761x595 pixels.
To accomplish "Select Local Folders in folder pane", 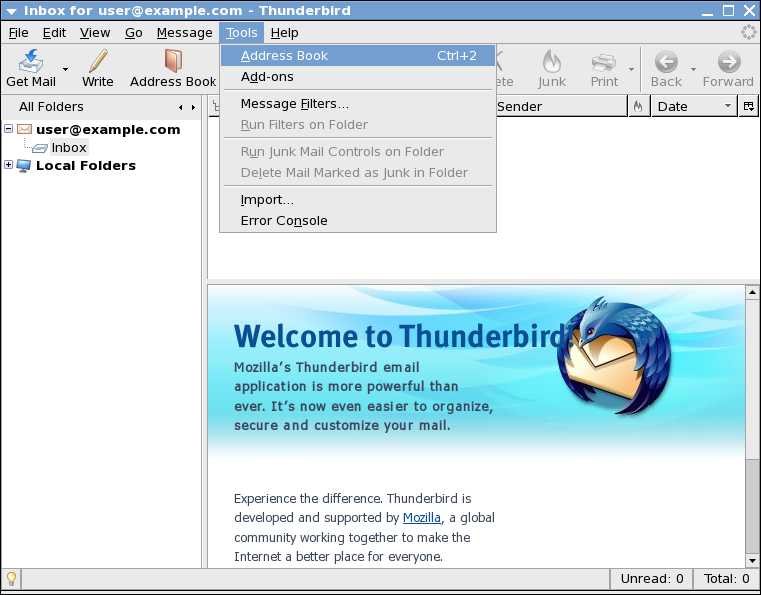I will (x=86, y=165).
